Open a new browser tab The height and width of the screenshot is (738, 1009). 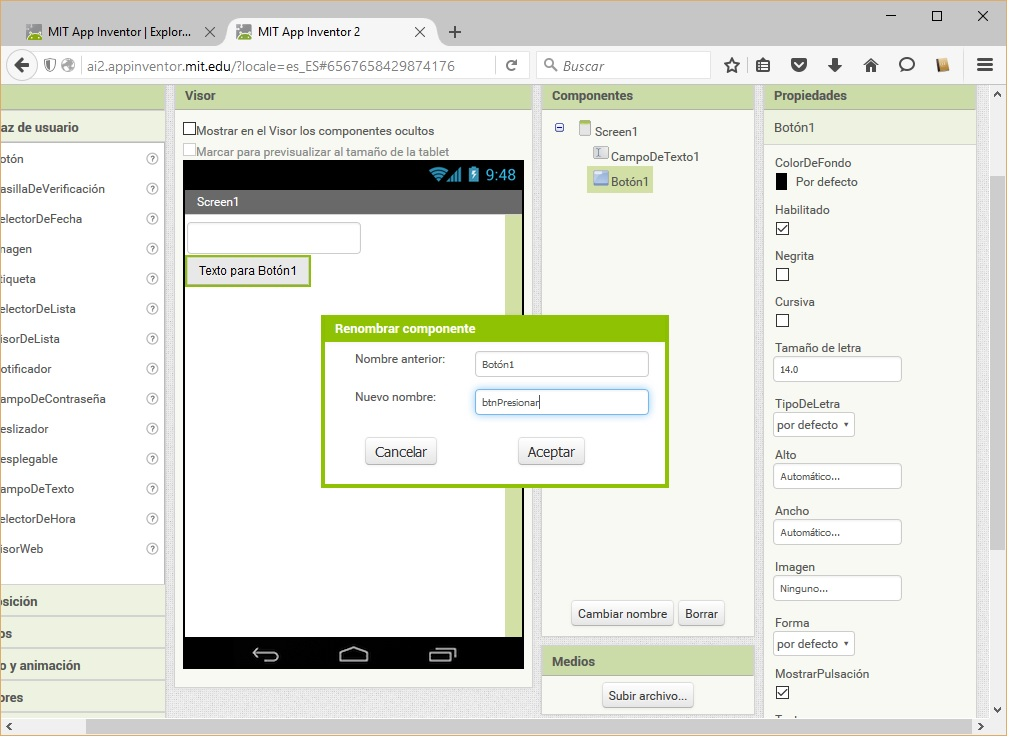coord(455,32)
